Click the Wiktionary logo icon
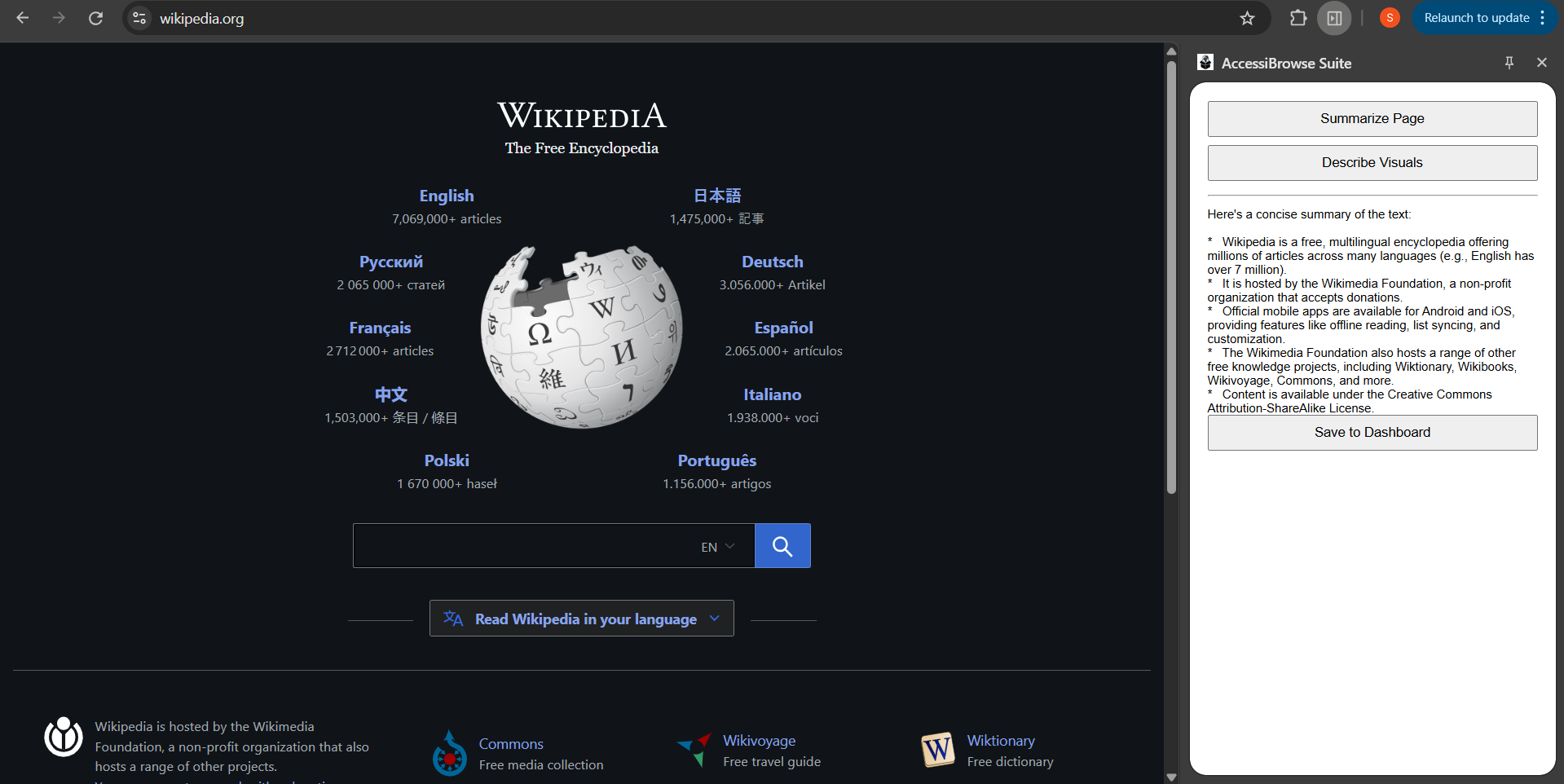The width and height of the screenshot is (1564, 784). pos(938,750)
